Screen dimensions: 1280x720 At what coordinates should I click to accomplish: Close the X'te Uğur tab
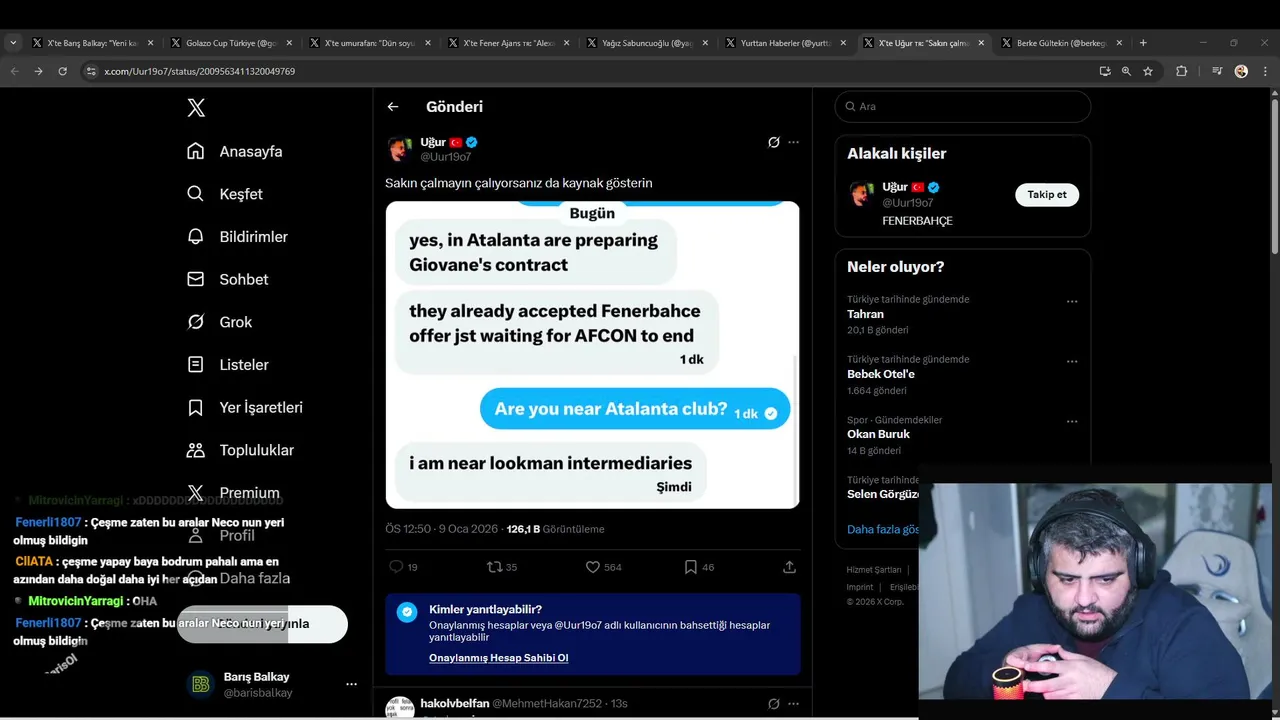tap(981, 43)
